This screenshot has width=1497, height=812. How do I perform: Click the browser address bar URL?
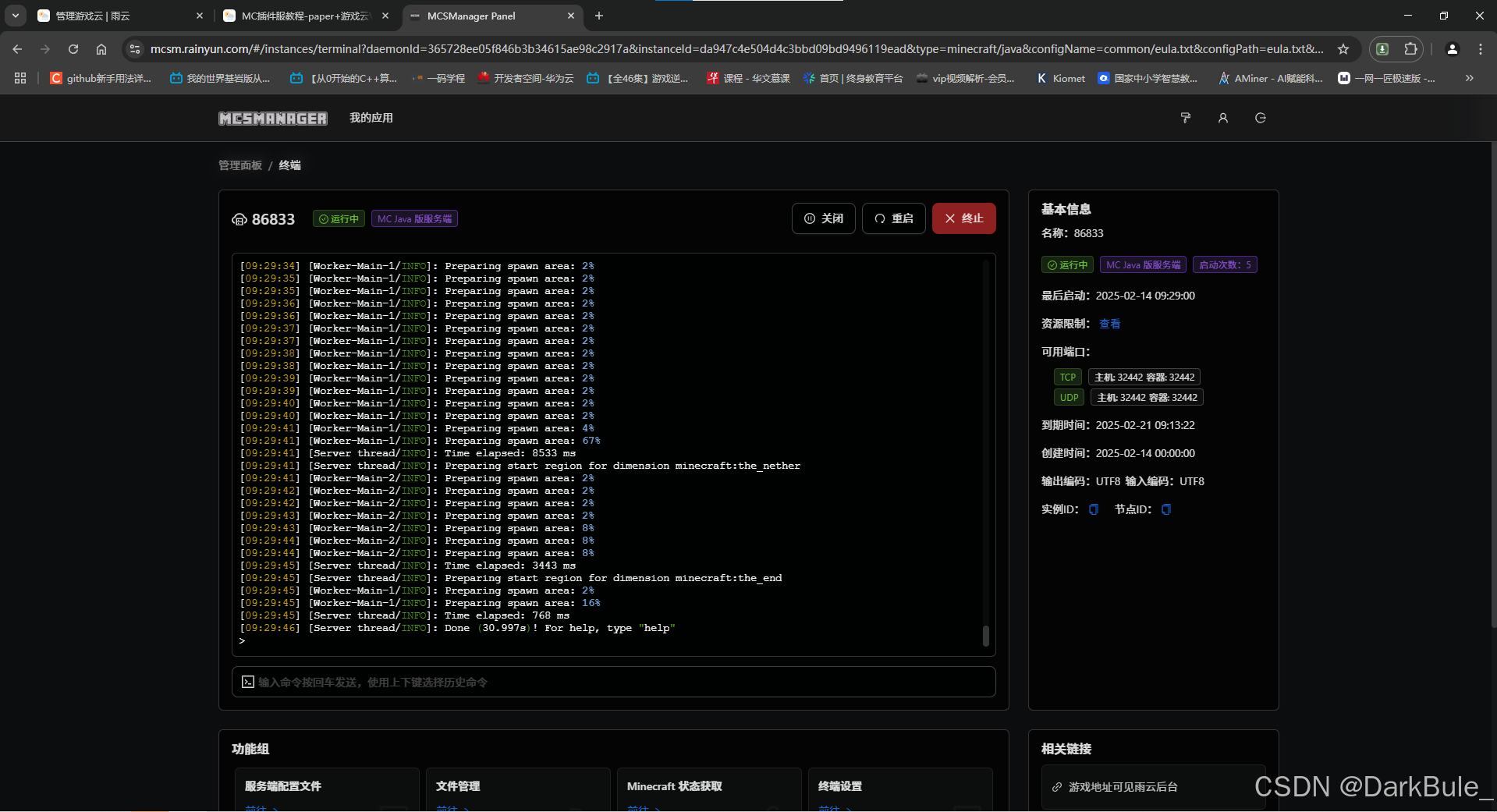[736, 49]
